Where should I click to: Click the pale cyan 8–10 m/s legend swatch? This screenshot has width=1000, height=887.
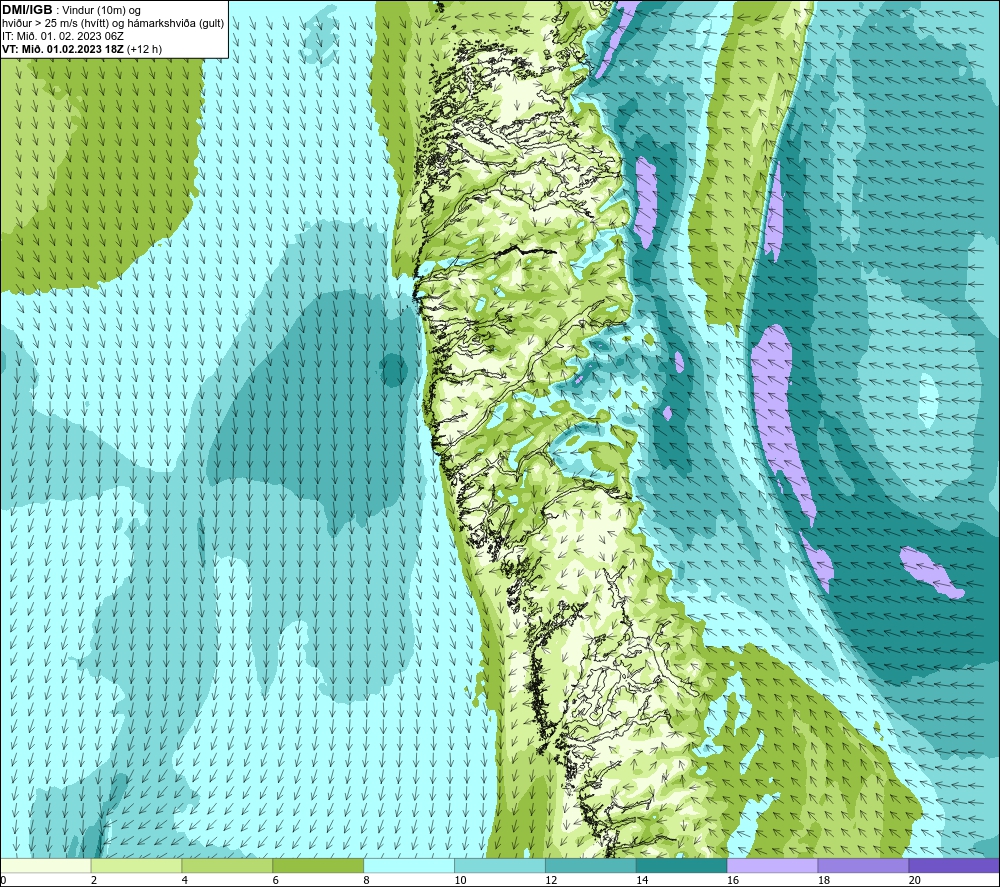[409, 866]
